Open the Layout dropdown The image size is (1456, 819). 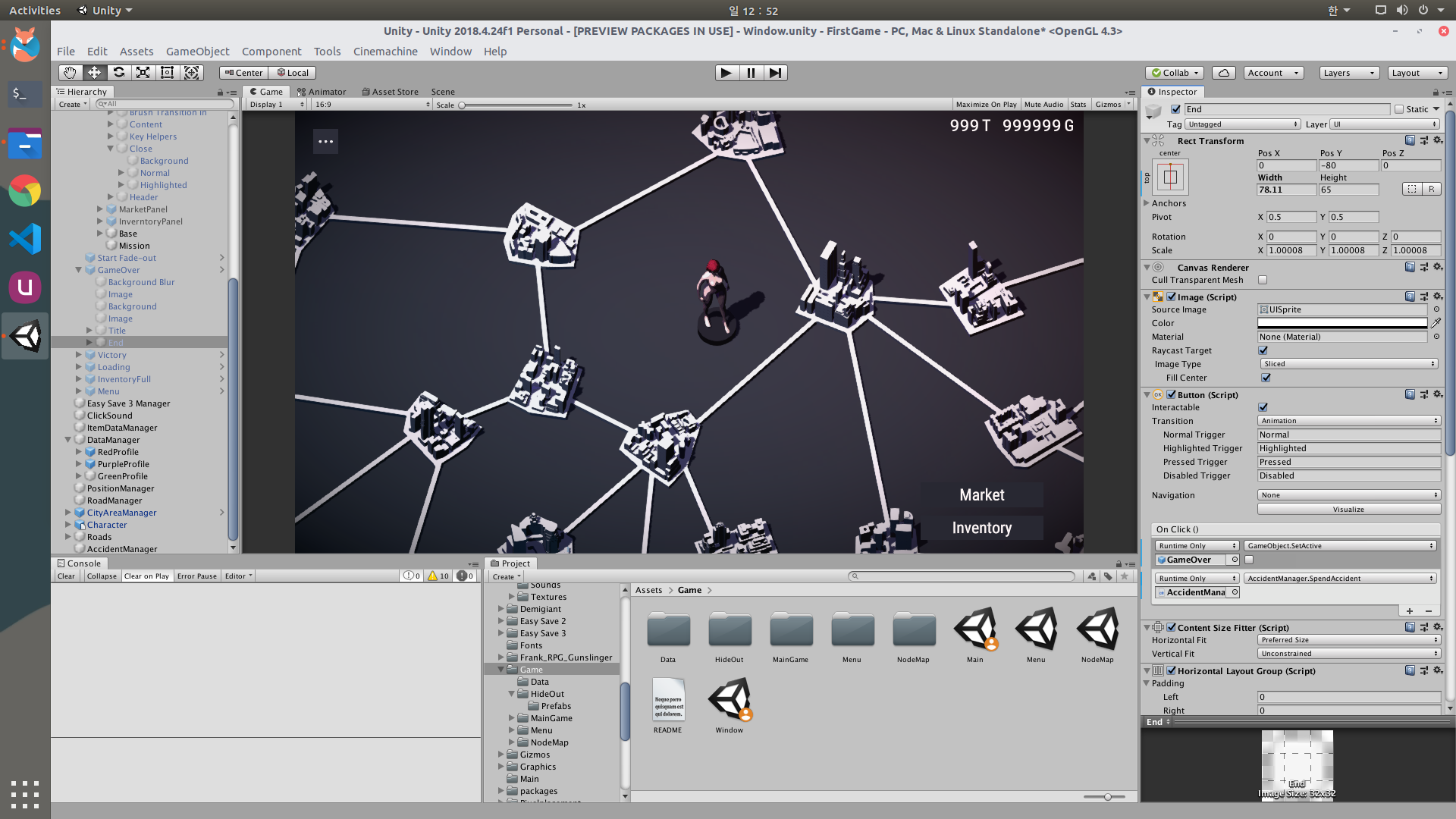coord(1417,73)
